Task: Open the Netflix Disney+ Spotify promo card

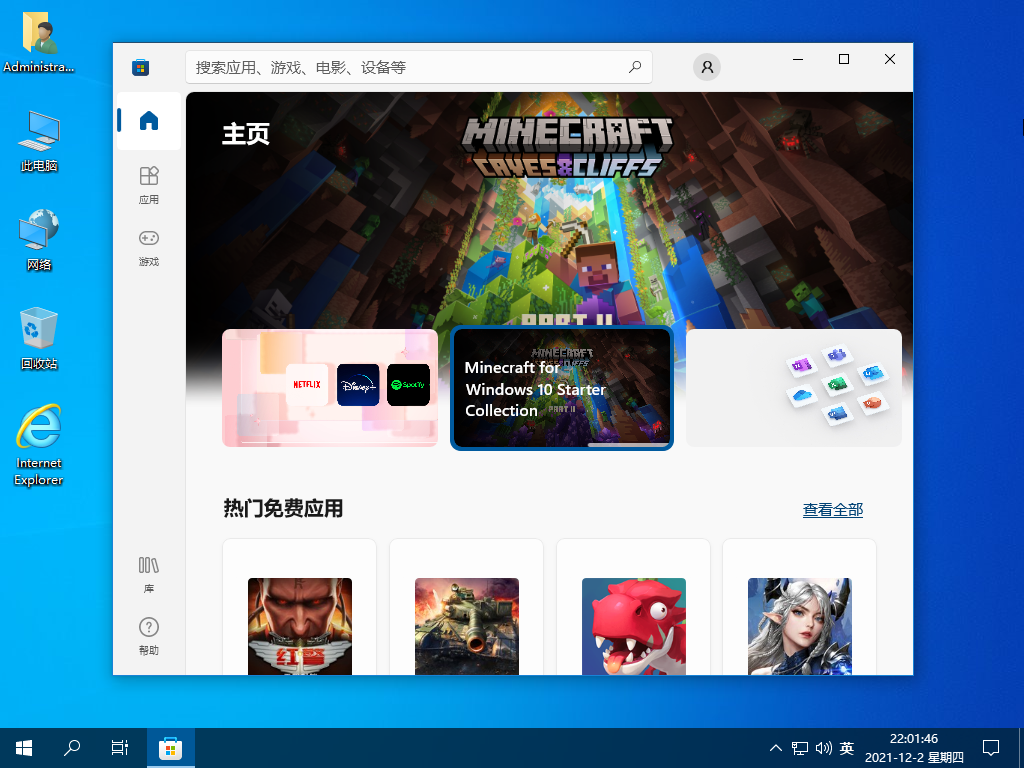Action: pos(330,388)
